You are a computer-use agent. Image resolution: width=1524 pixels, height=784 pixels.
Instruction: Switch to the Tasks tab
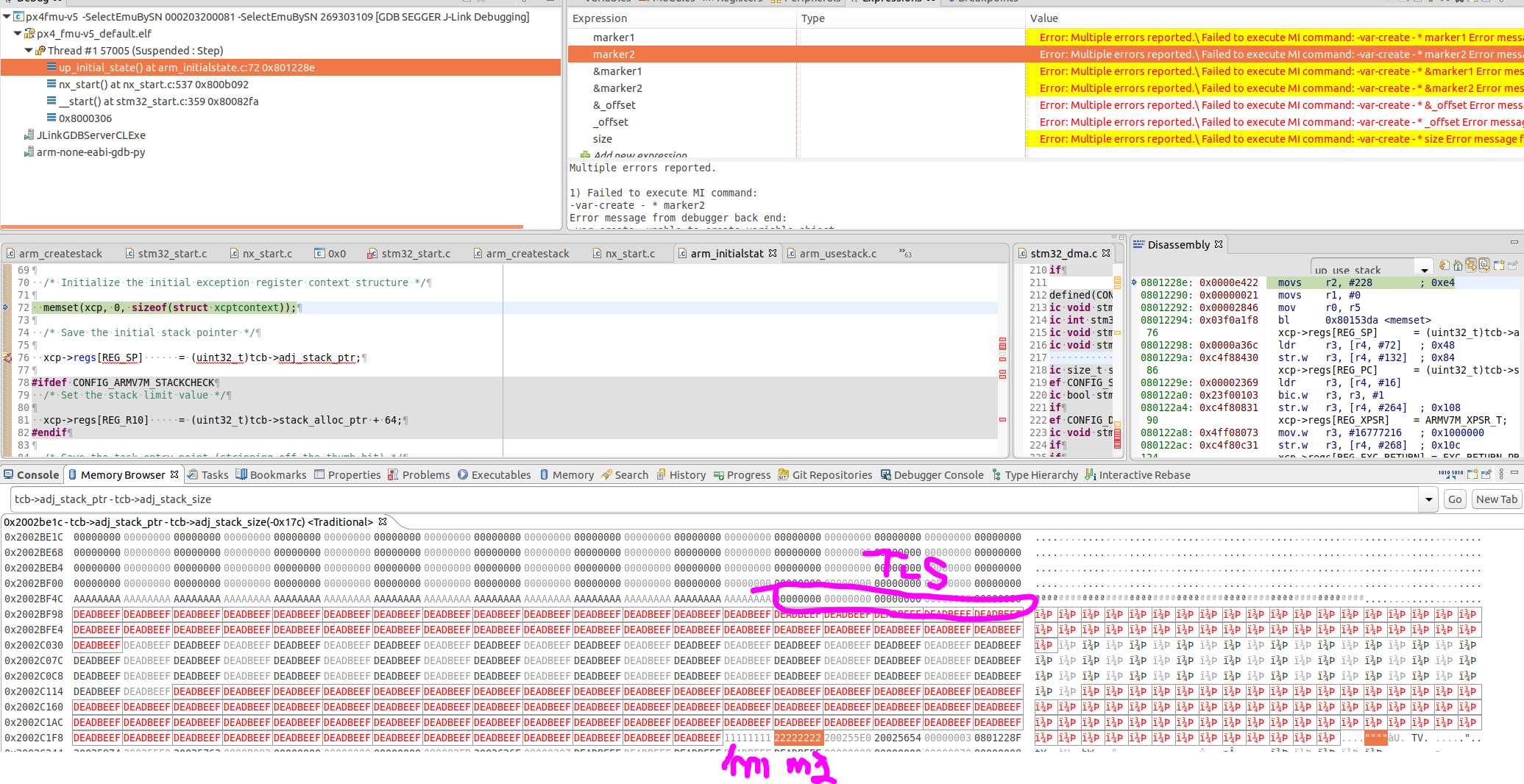click(208, 475)
